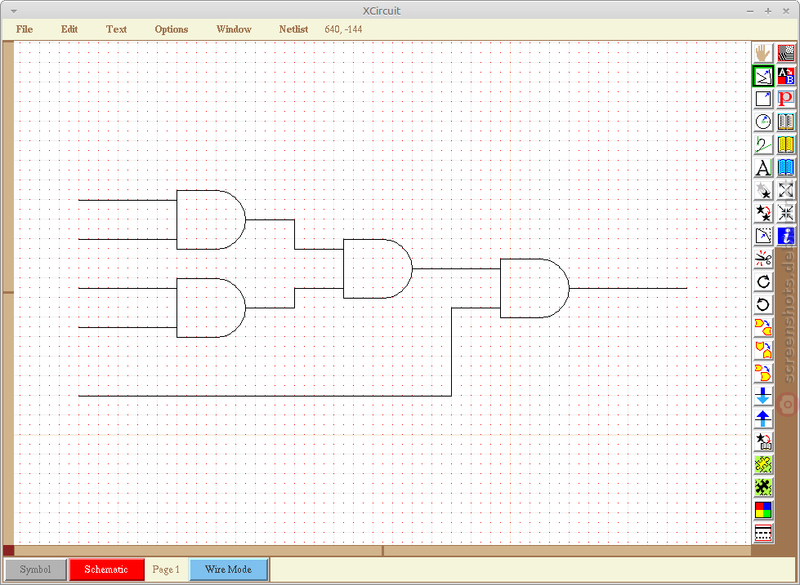800x585 pixels.
Task: Click the horizontal scrollbar at canvas bottom
Action: pyautogui.click(x=383, y=551)
